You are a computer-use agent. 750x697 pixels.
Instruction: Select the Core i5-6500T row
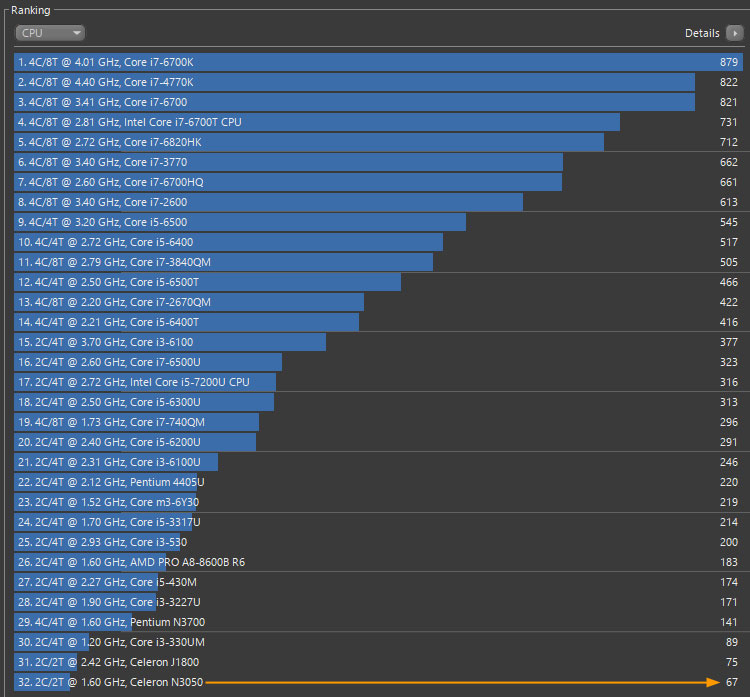(378, 282)
